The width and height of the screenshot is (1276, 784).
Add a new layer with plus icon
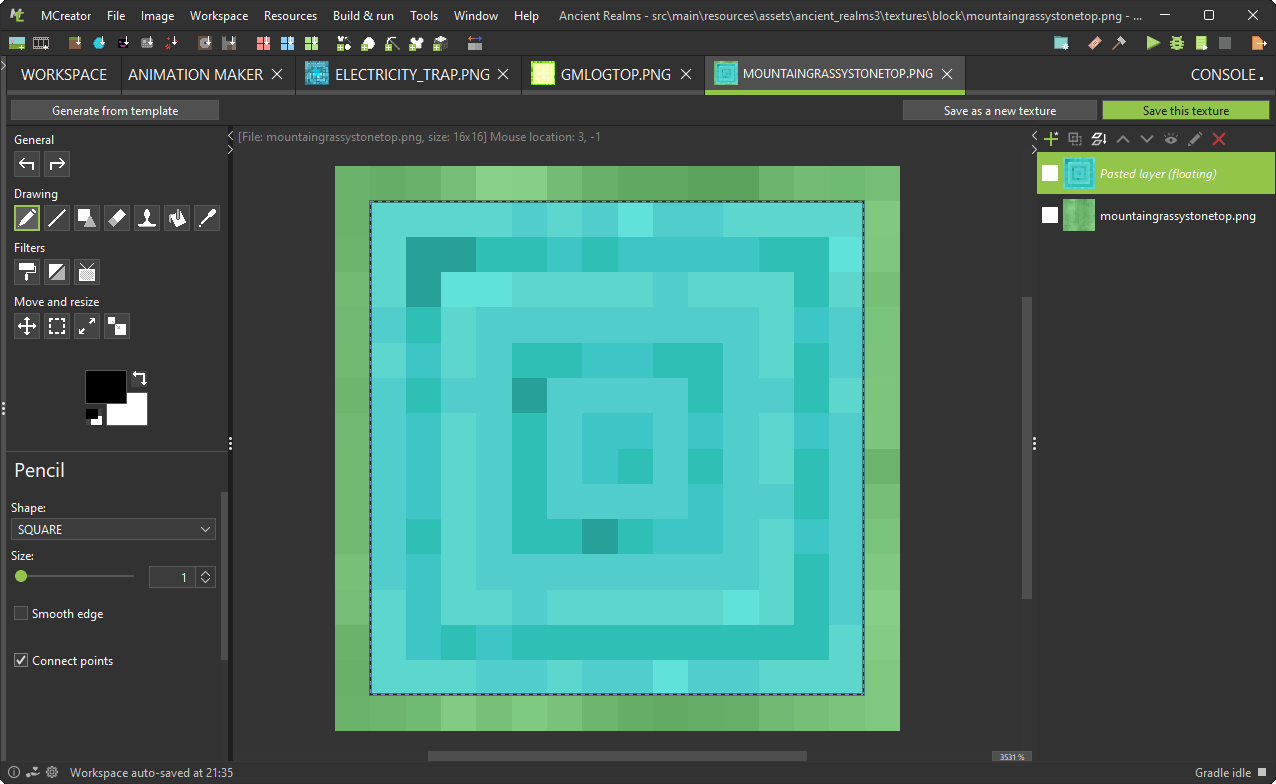(1050, 139)
